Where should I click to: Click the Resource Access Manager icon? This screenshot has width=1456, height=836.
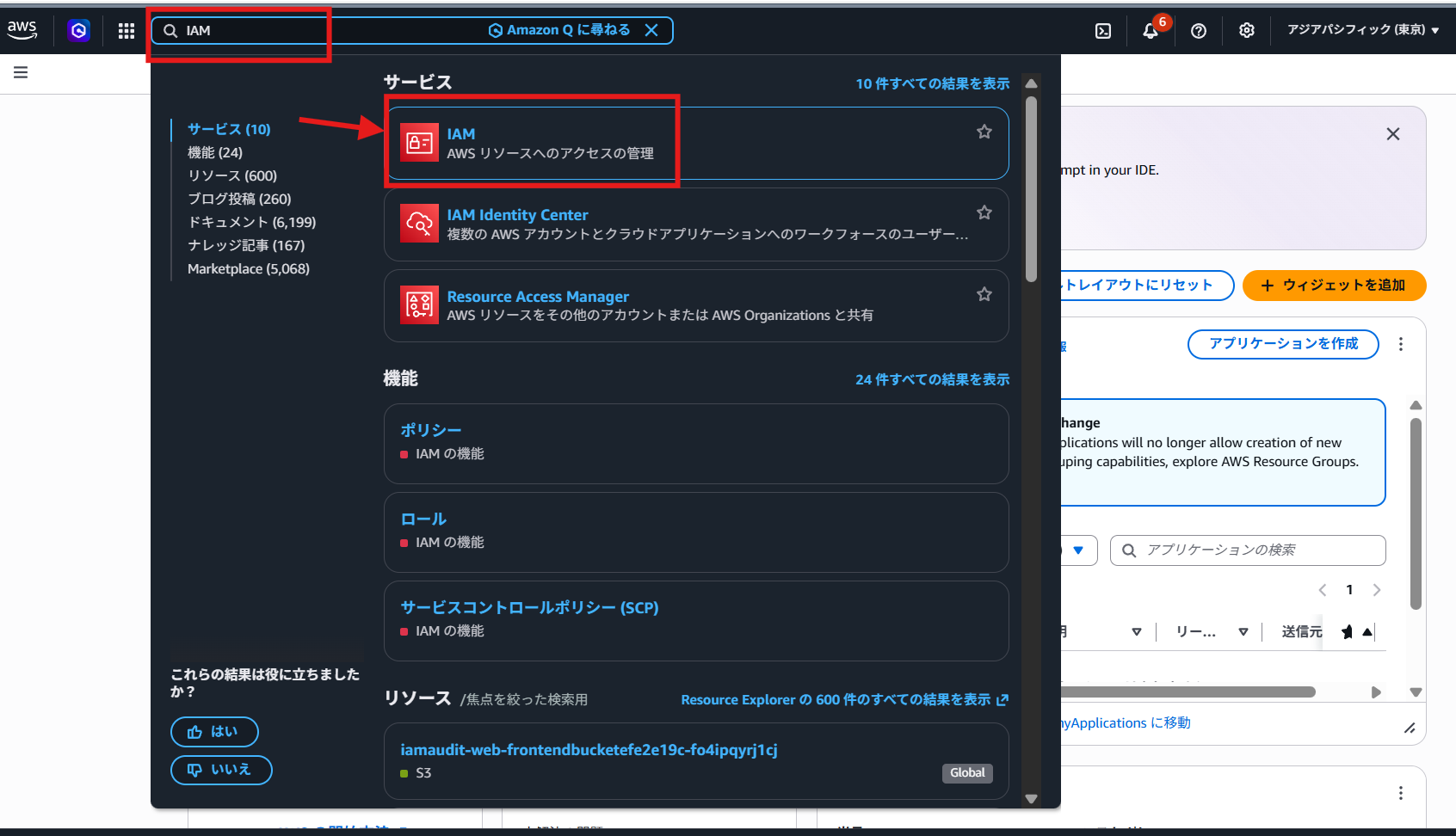tap(419, 305)
